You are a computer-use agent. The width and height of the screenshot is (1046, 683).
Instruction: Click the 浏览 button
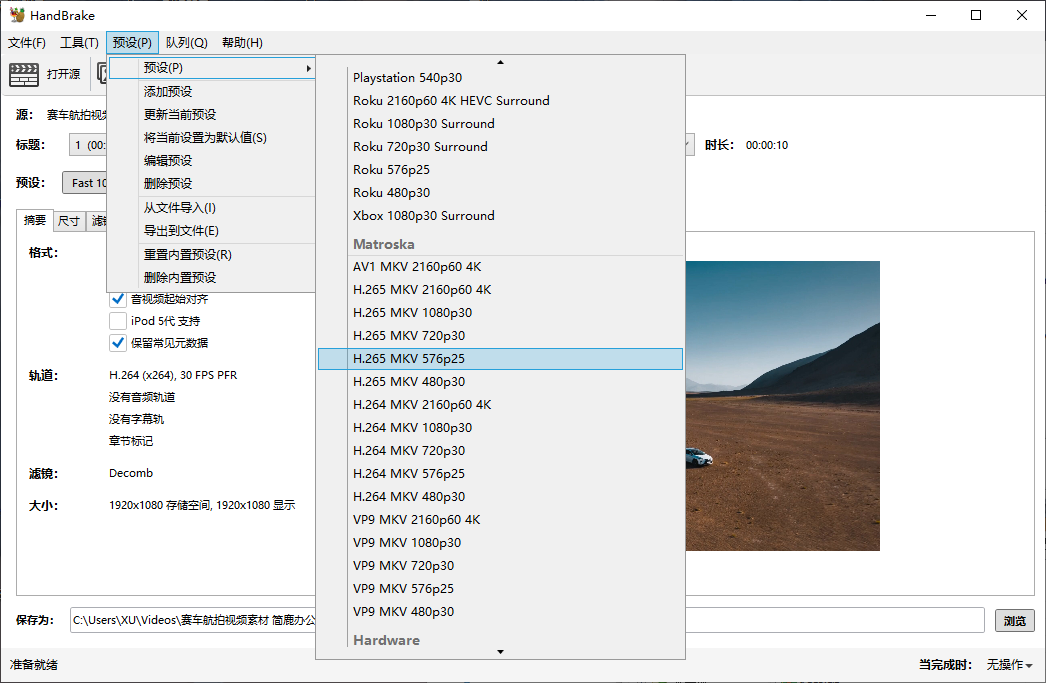pyautogui.click(x=1015, y=621)
